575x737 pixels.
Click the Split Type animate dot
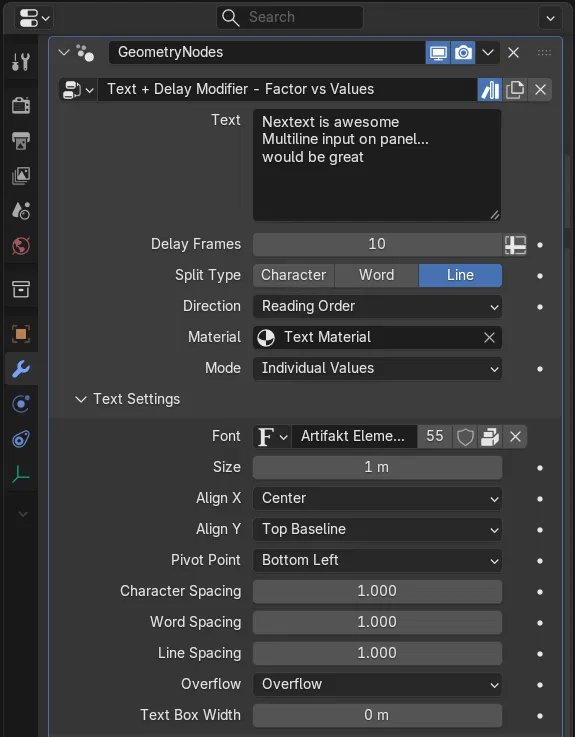tap(540, 276)
